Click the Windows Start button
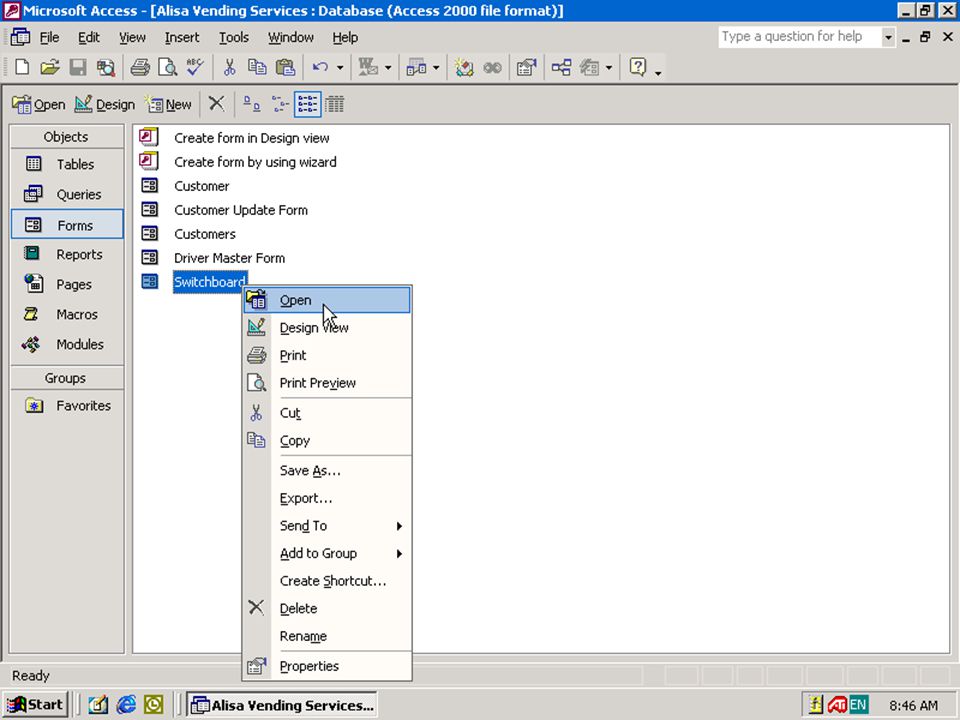Screen dimensions: 960x720 point(35,705)
